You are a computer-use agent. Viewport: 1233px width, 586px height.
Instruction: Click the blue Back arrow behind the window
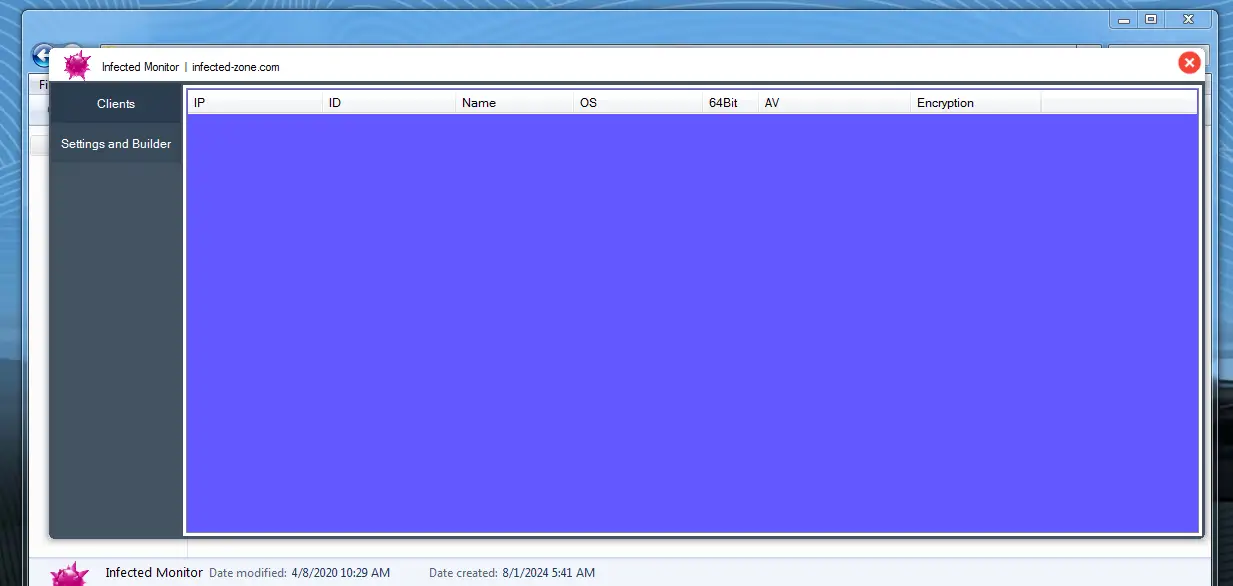[43, 55]
